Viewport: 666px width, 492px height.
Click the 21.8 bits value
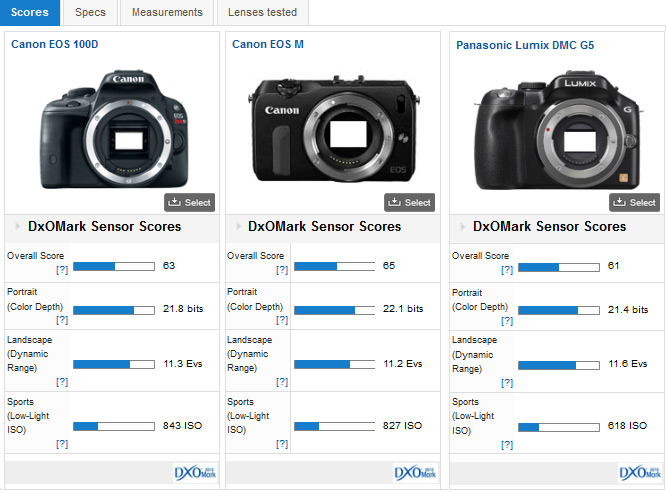(x=183, y=309)
